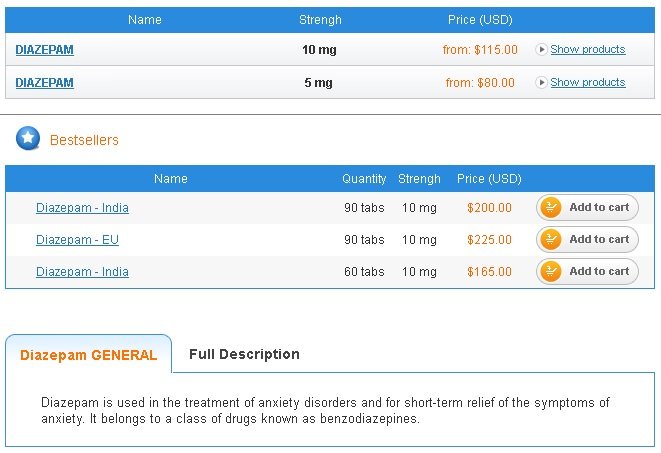Click the Price (USD) header in the top table

coord(481,20)
